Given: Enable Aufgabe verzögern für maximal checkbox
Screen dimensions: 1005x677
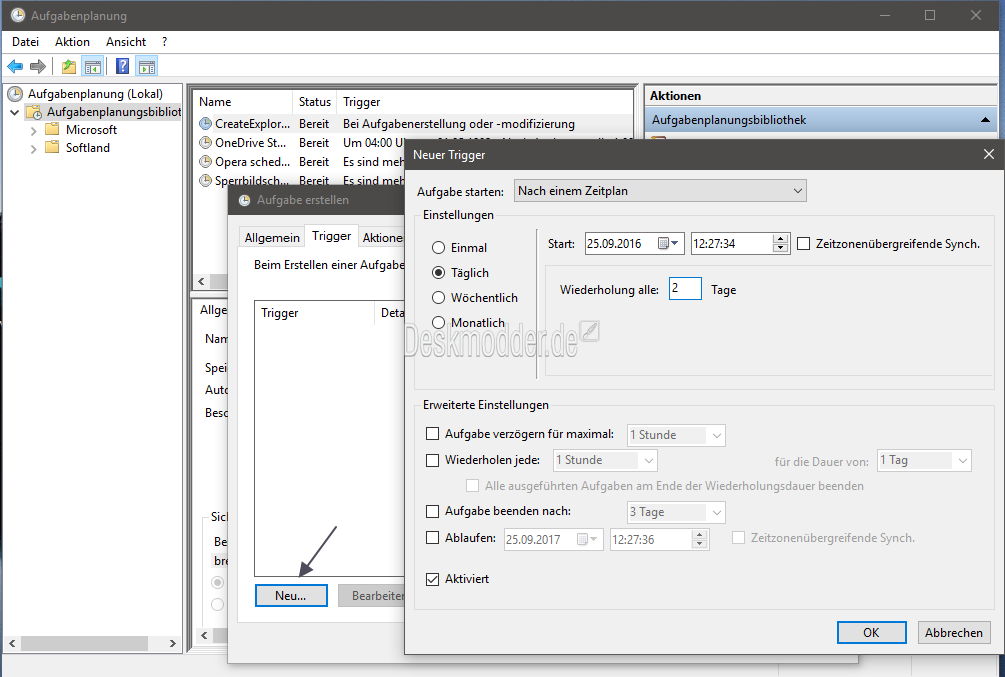Looking at the screenshot, I should coord(433,434).
